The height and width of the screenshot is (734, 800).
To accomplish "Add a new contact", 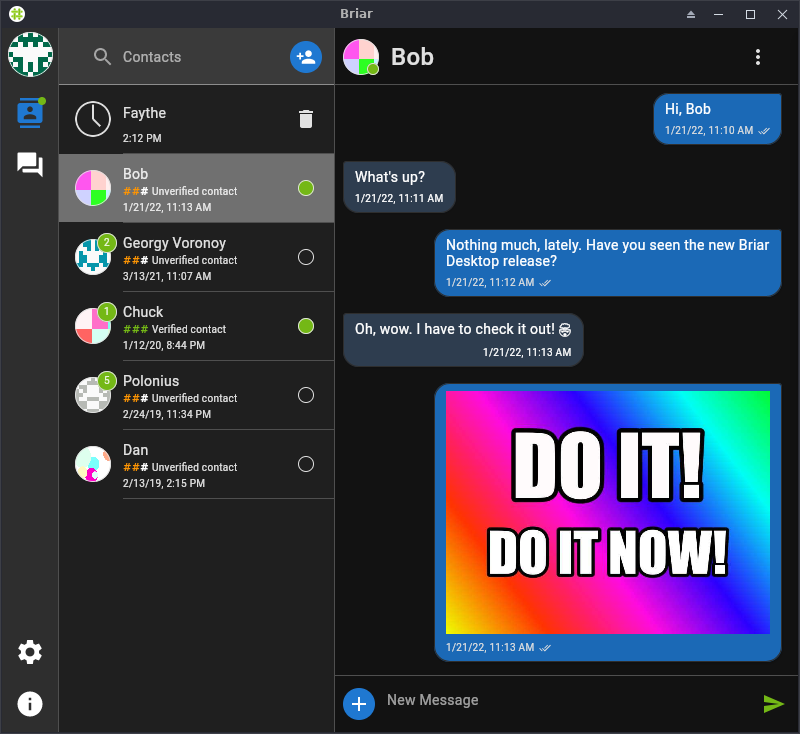I will [x=306, y=57].
